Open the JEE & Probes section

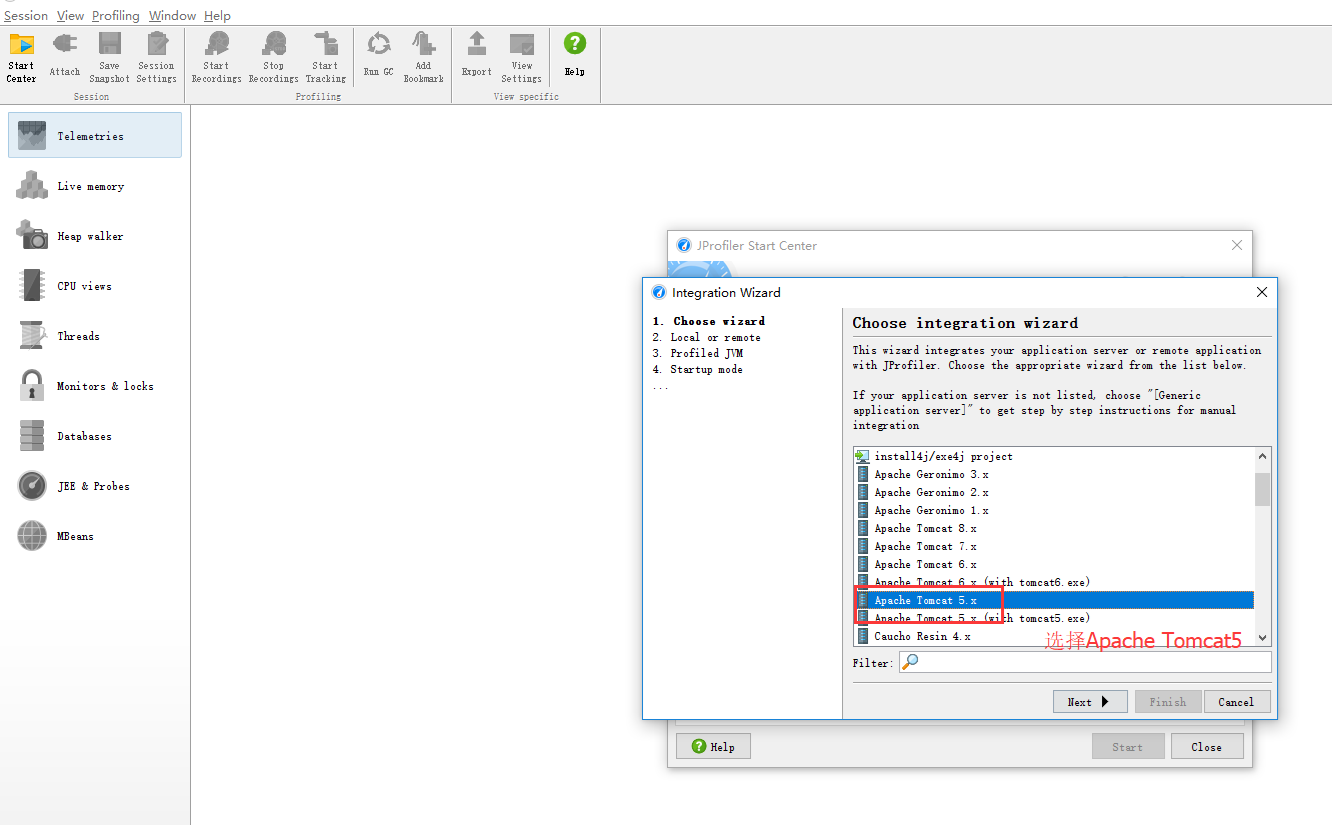[95, 486]
